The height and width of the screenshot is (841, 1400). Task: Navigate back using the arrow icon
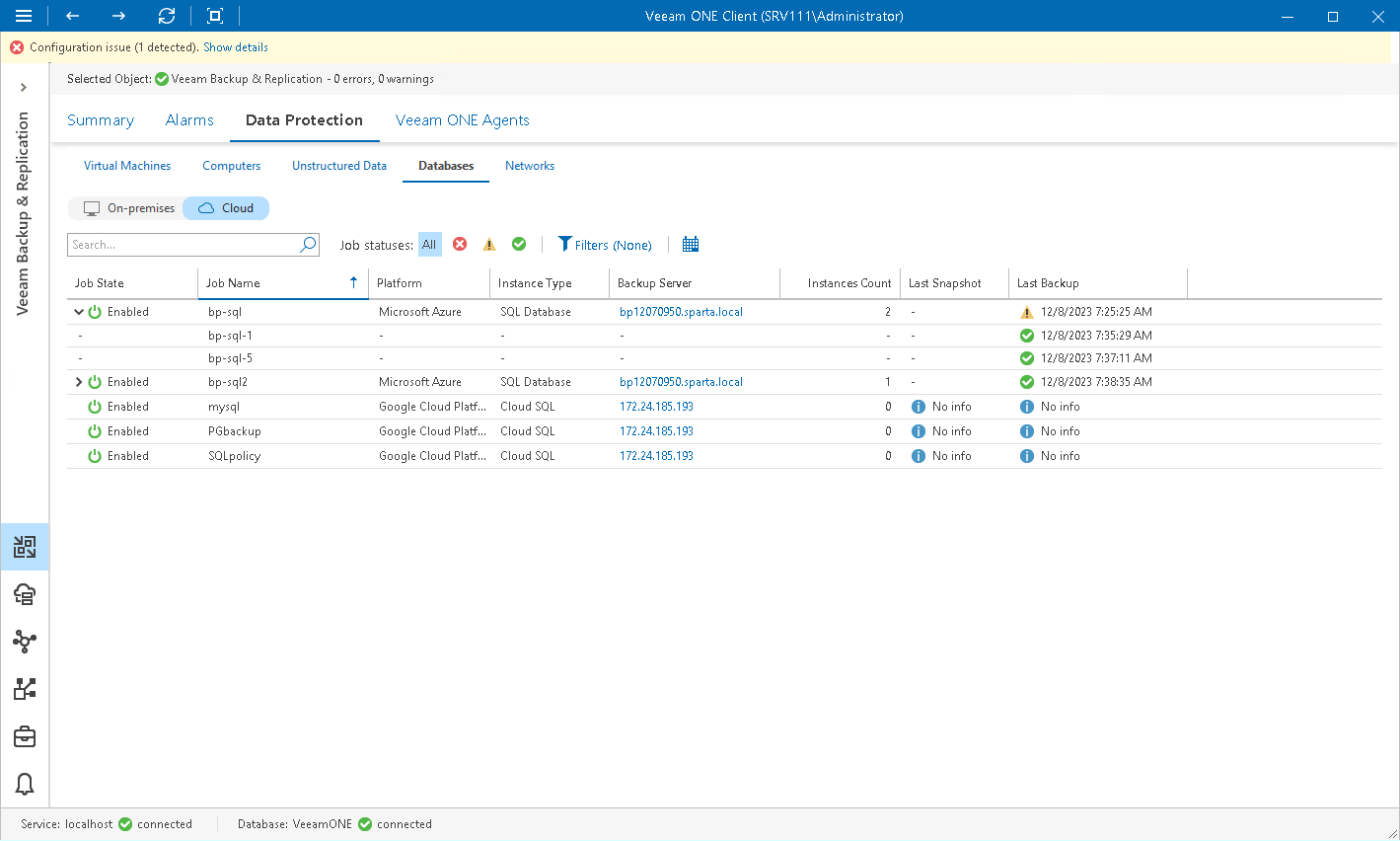tap(70, 16)
